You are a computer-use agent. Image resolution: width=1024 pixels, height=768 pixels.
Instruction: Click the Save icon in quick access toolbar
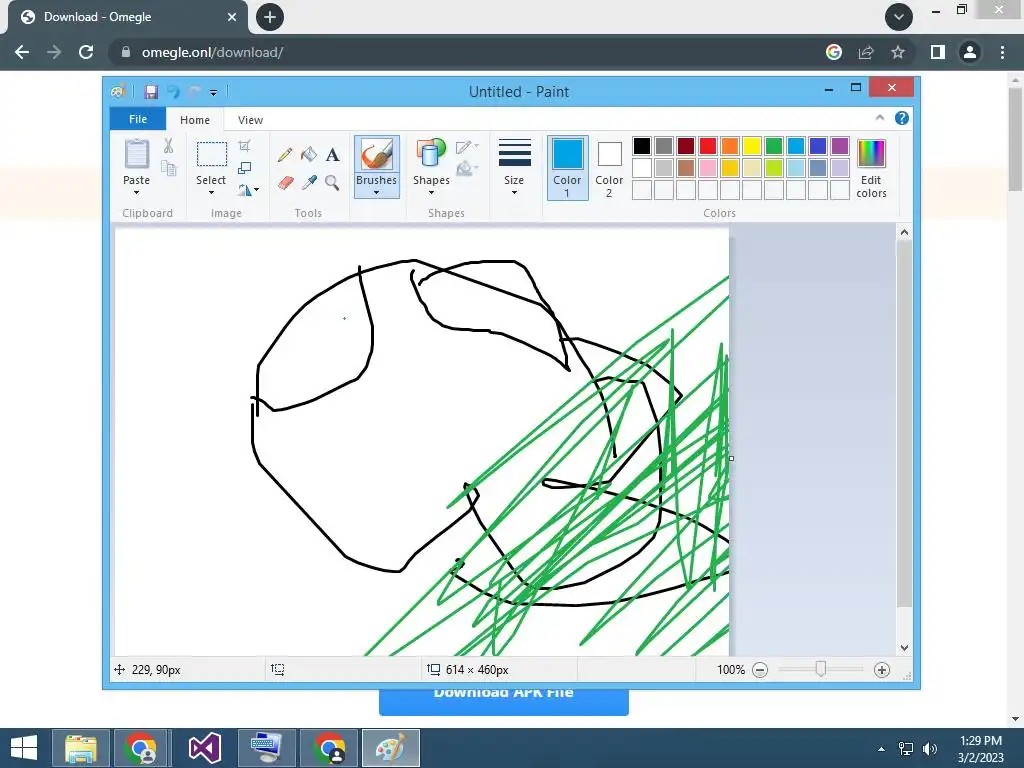coord(151,92)
